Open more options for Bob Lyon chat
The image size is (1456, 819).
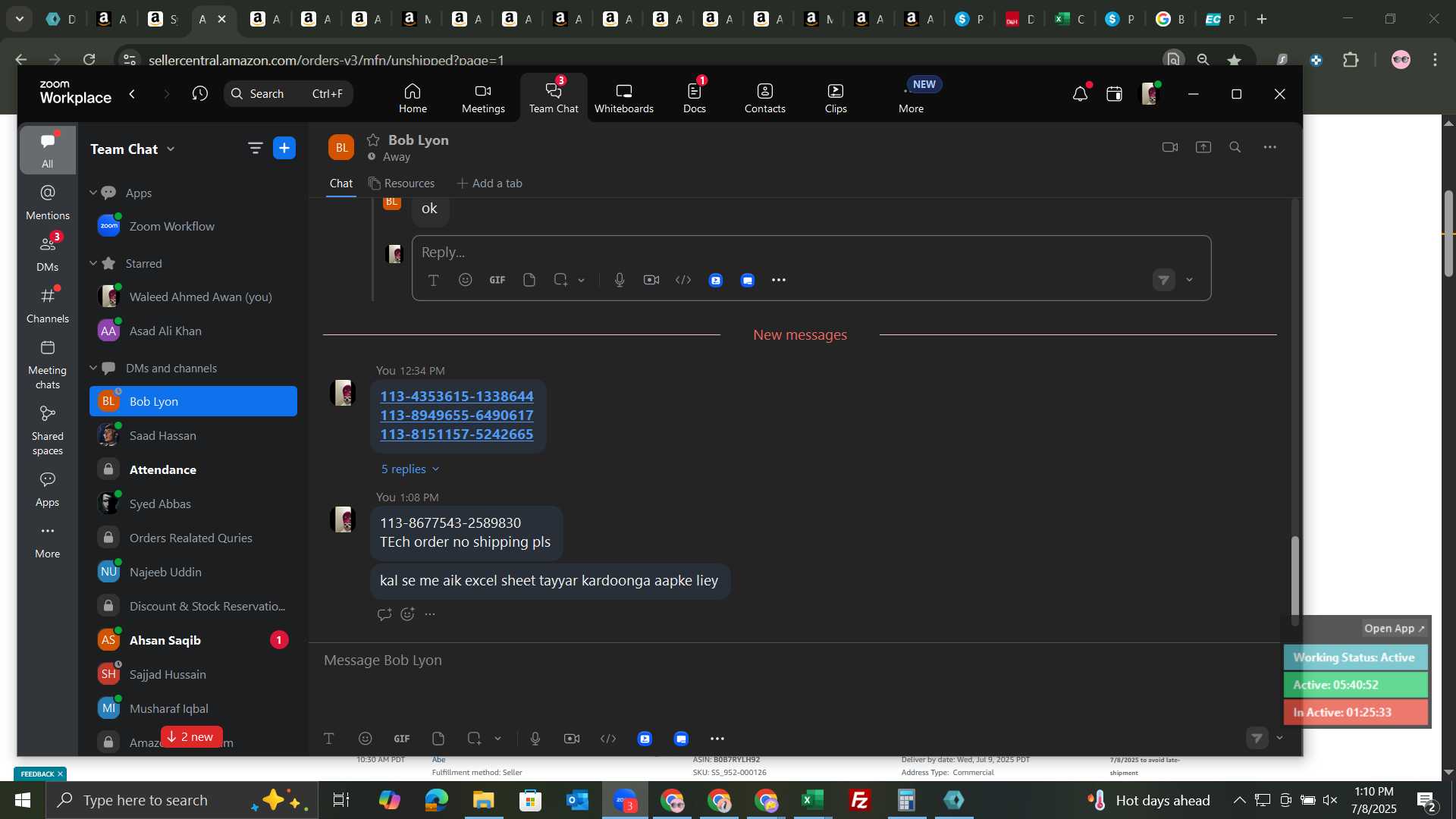(1270, 147)
